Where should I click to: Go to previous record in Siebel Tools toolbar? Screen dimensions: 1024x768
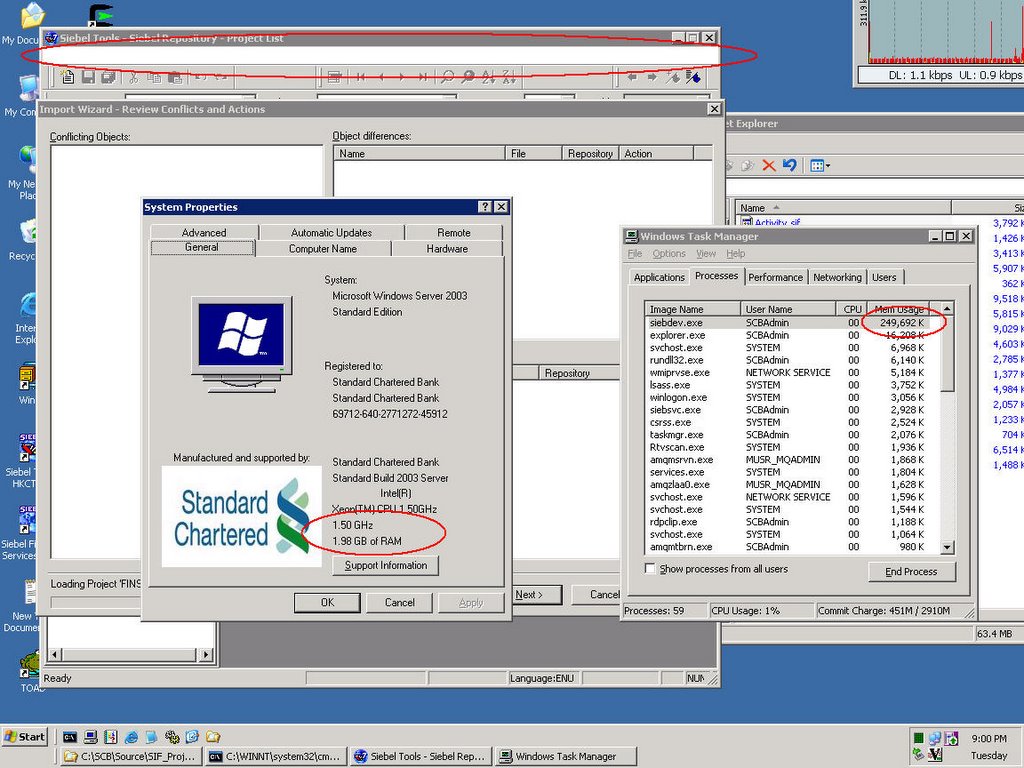click(381, 77)
